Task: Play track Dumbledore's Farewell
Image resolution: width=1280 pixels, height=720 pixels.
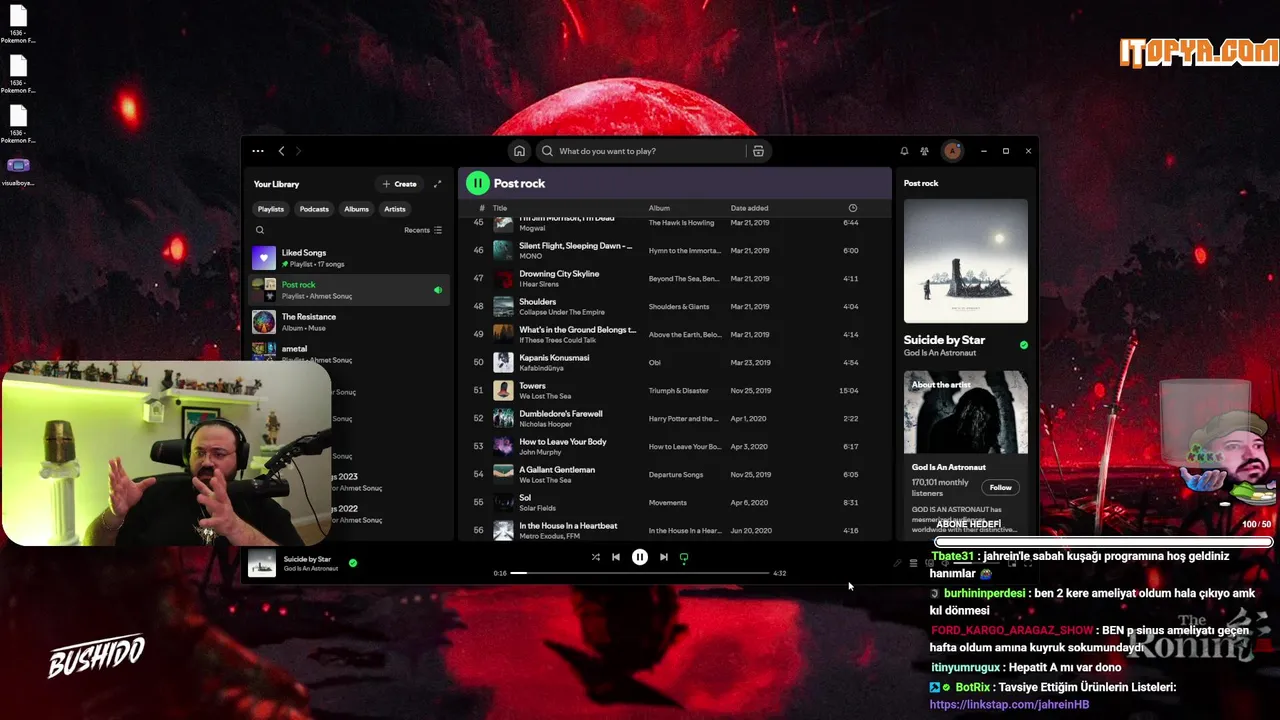Action: [x=675, y=418]
